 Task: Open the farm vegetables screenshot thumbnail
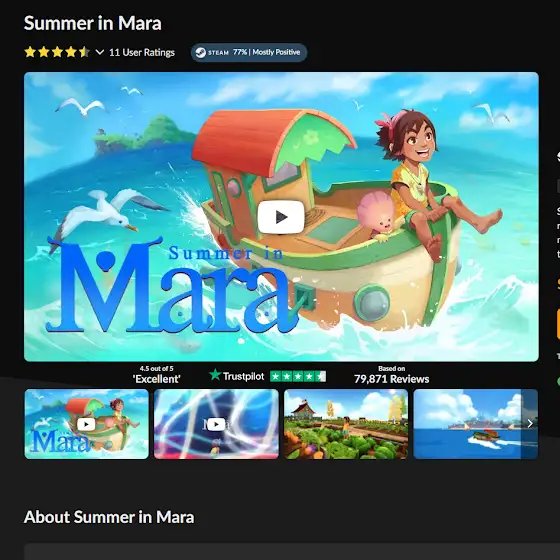click(346, 424)
